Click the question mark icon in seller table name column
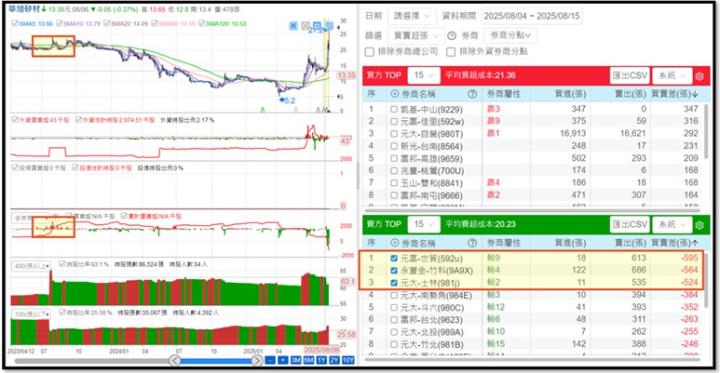The image size is (720, 373). pyautogui.click(x=472, y=243)
